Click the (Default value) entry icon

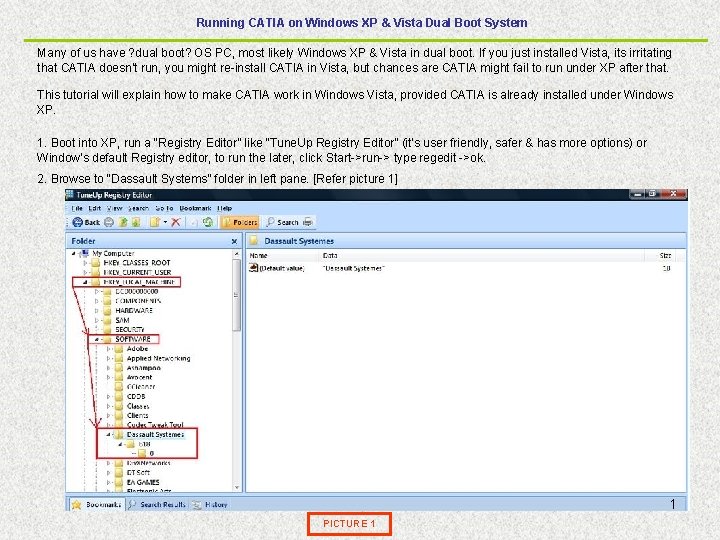pyautogui.click(x=253, y=268)
